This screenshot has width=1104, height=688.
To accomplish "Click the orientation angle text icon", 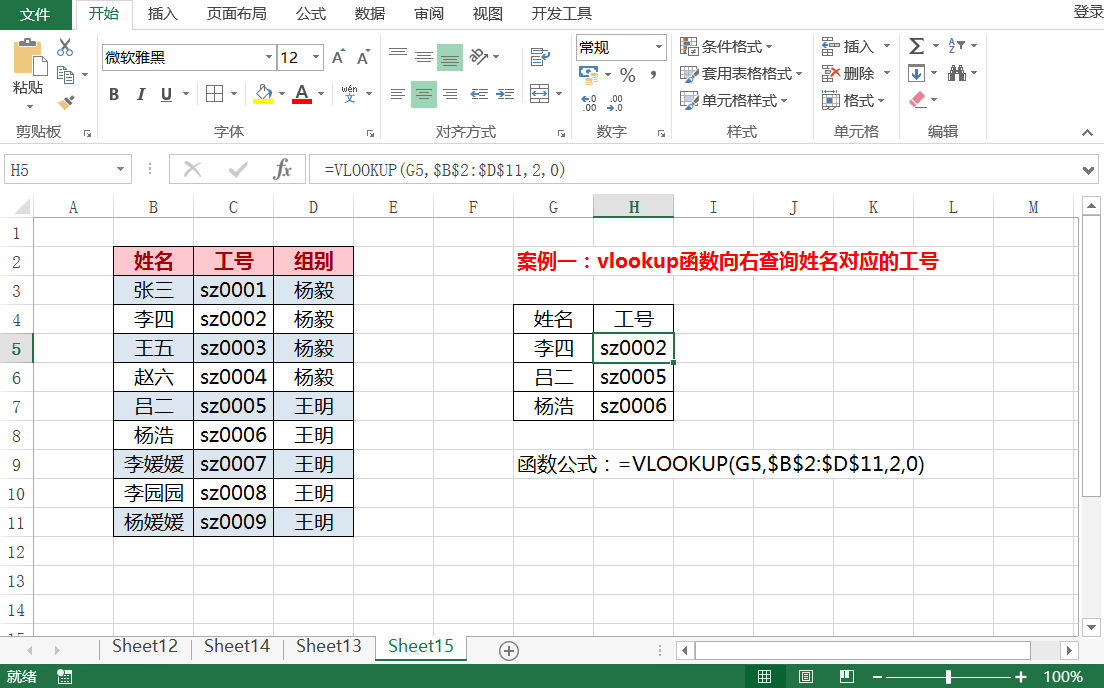I will [x=479, y=56].
